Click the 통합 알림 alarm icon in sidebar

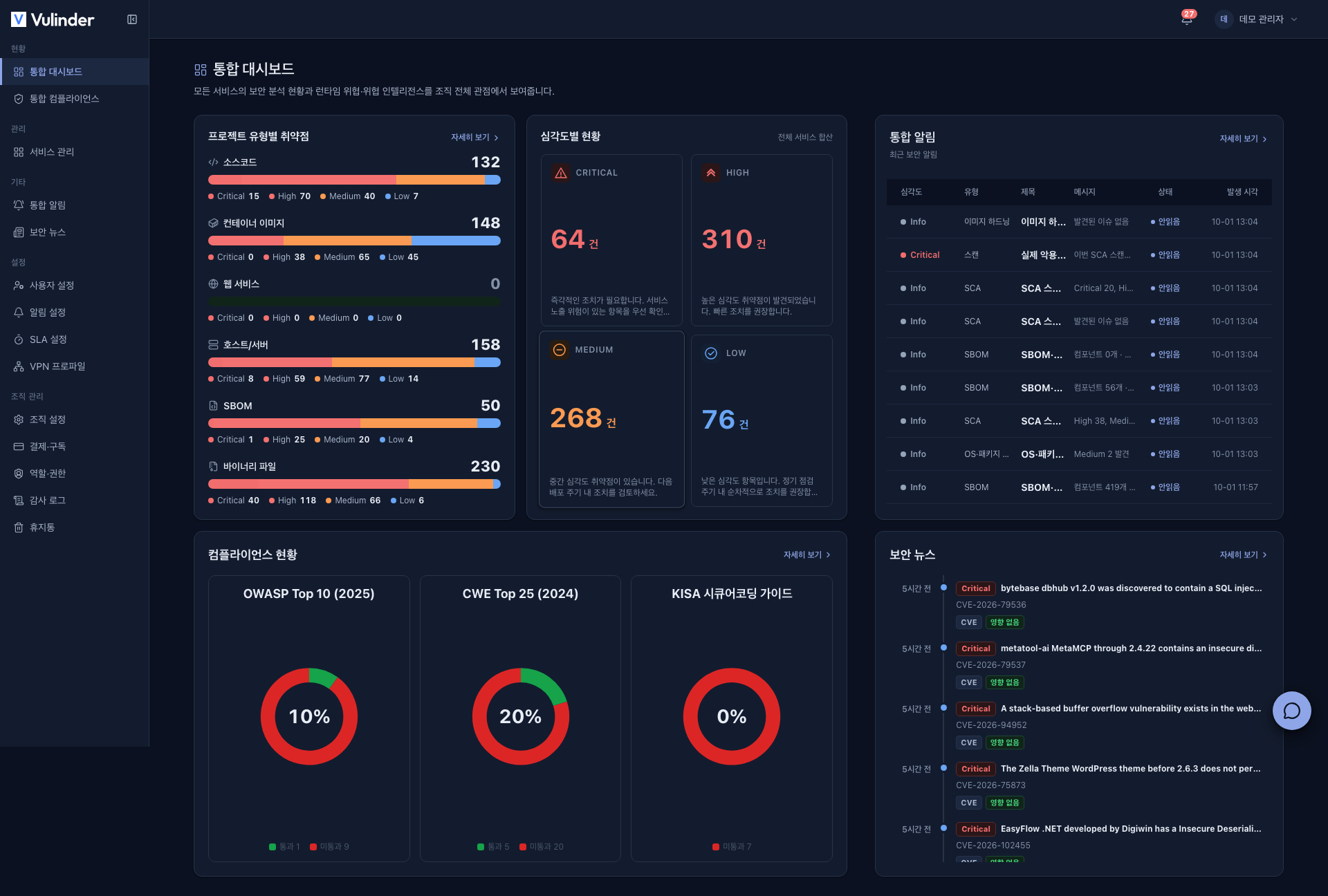coord(19,205)
